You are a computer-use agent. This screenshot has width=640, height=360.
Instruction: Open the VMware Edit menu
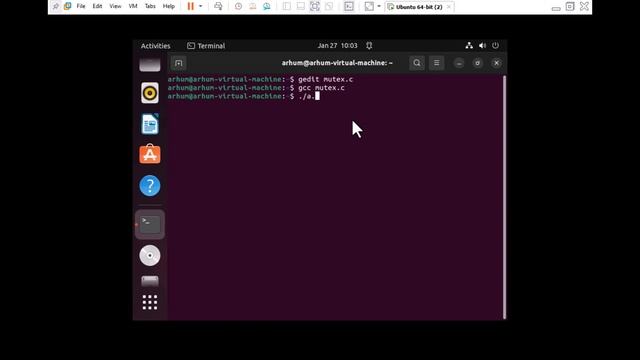click(97, 6)
